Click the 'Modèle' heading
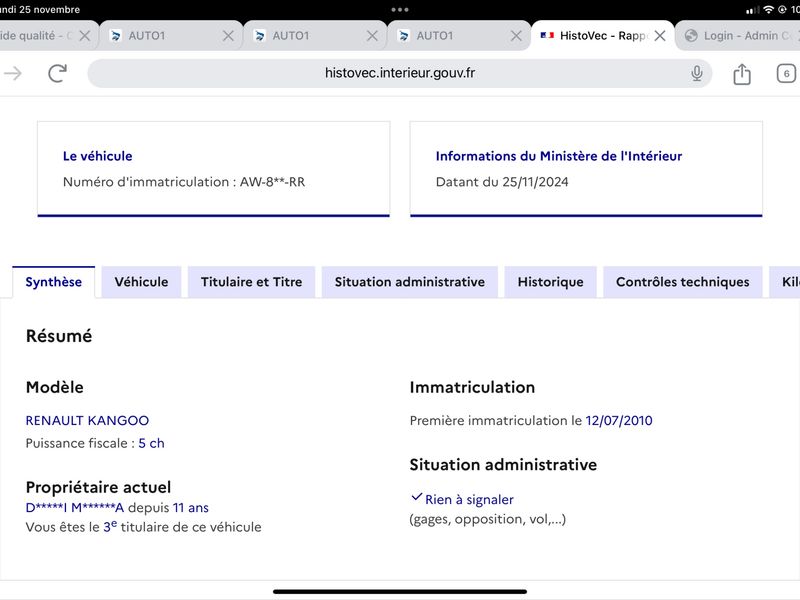This screenshot has width=800, height=600. pyautogui.click(x=55, y=387)
